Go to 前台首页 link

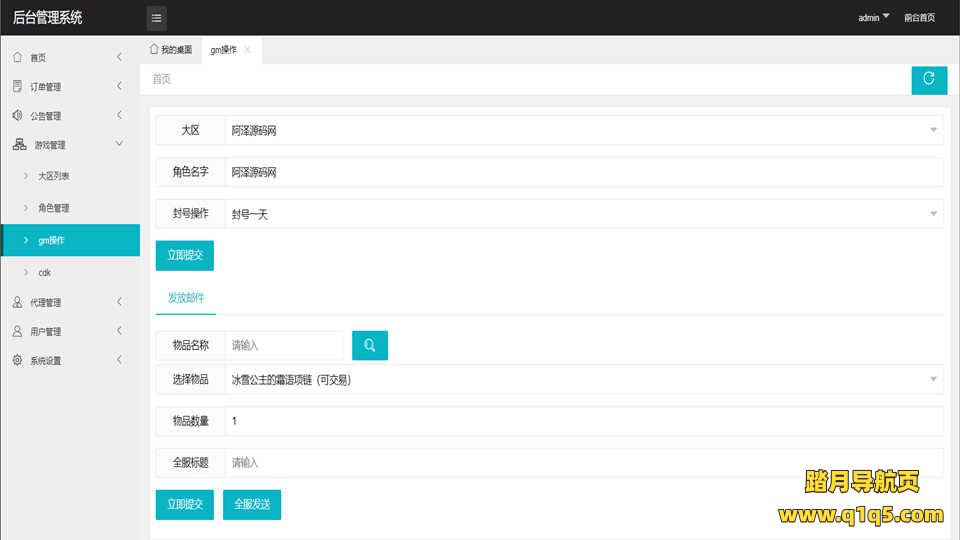pyautogui.click(x=919, y=18)
